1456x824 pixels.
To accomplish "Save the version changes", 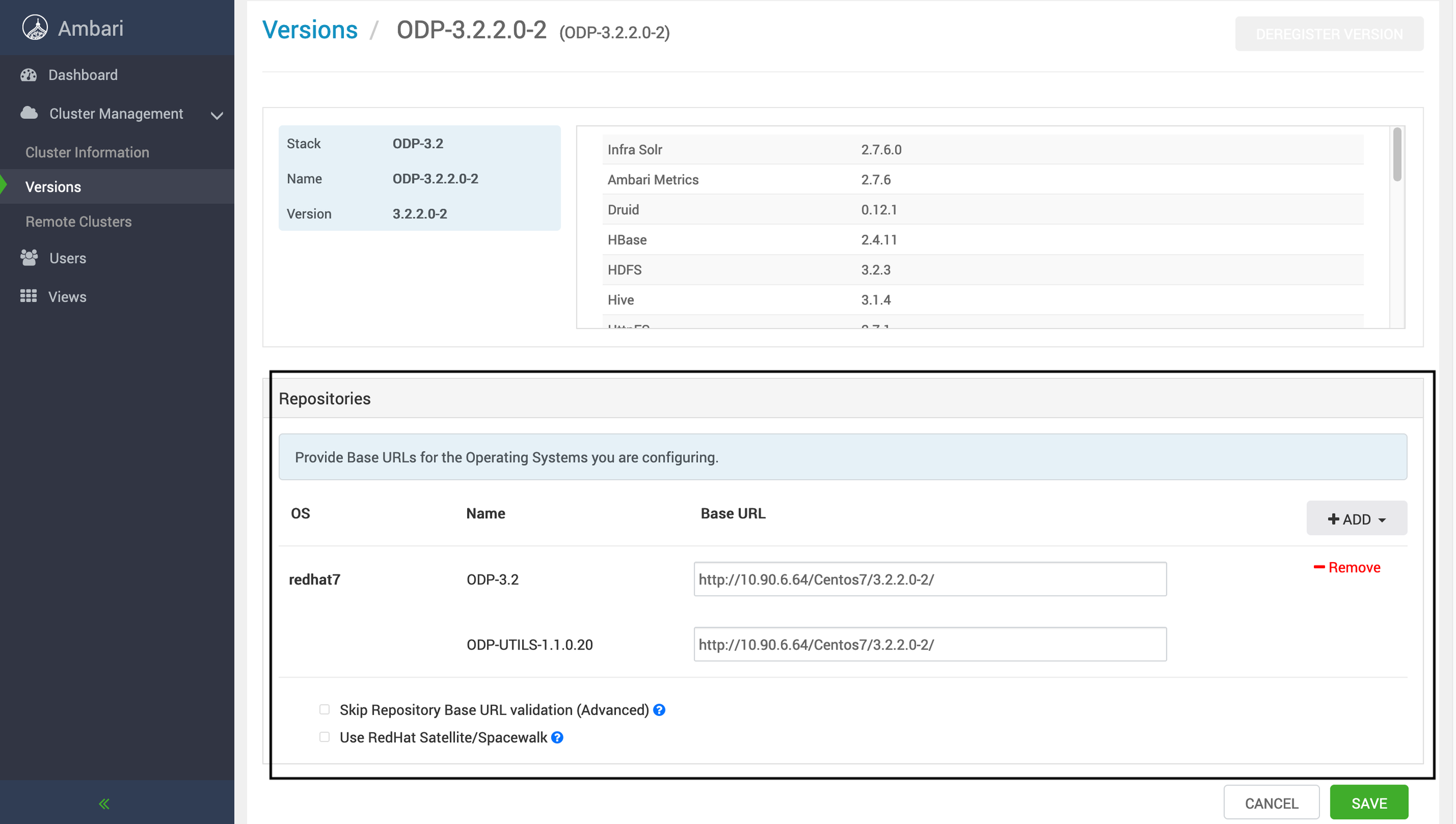I will 1369,803.
